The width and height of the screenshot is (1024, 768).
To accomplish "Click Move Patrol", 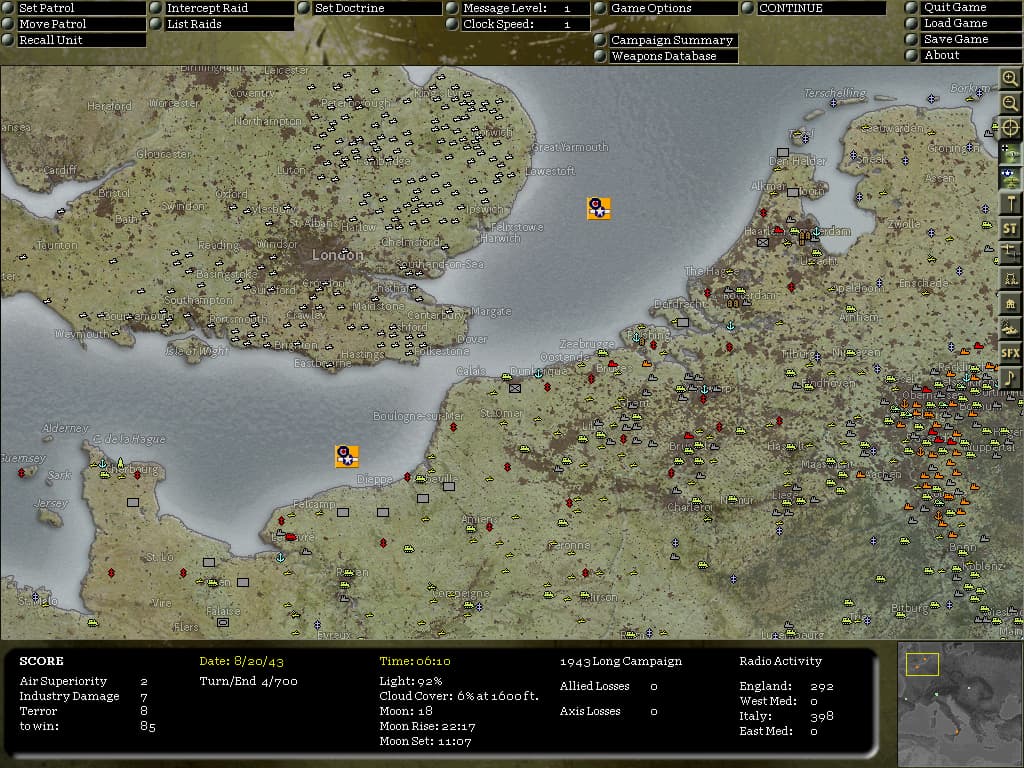I will pyautogui.click(x=81, y=24).
